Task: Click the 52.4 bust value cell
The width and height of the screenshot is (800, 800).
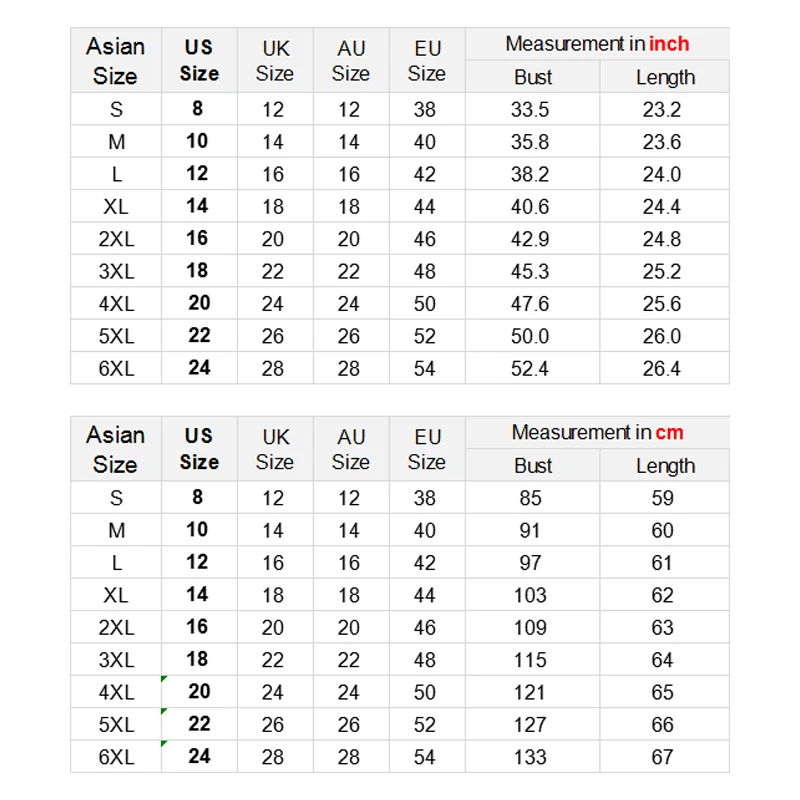Action: coord(530,368)
